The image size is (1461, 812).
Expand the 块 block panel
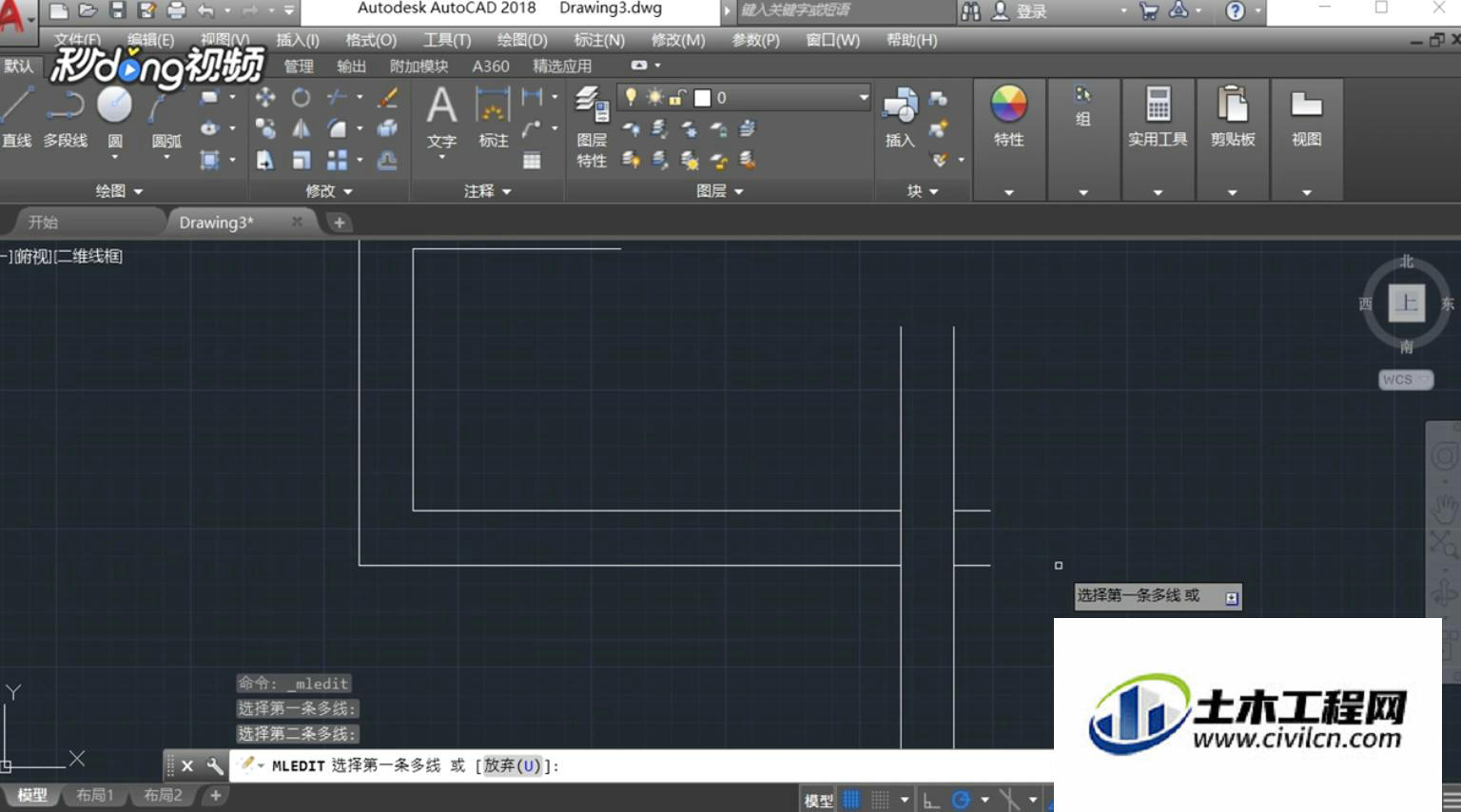point(923,191)
